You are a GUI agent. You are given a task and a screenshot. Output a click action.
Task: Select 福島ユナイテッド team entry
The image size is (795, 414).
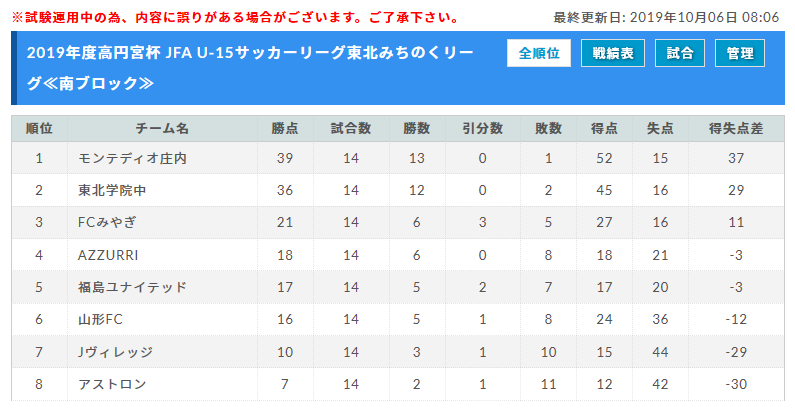pyautogui.click(x=132, y=287)
